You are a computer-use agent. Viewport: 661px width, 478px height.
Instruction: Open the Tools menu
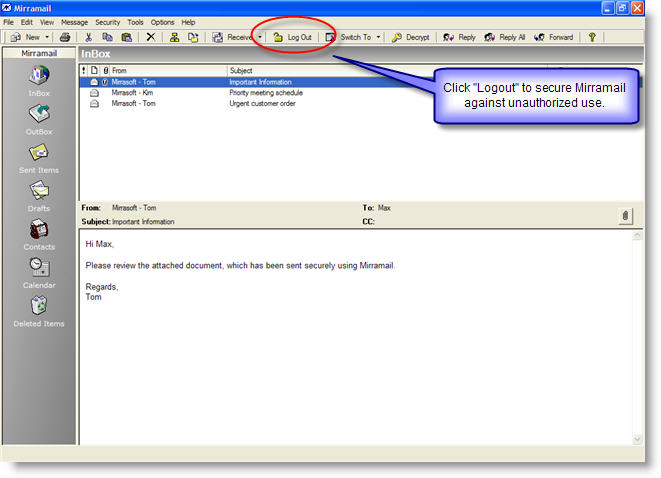coord(135,22)
